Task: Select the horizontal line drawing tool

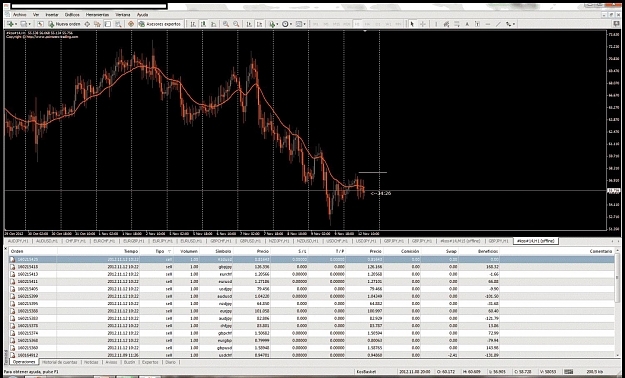Action: coord(488,24)
